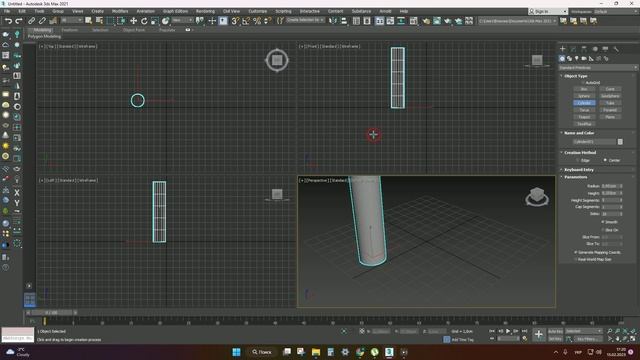The width and height of the screenshot is (640, 360).
Task: Toggle the Auto Key button
Action: click(x=555, y=331)
